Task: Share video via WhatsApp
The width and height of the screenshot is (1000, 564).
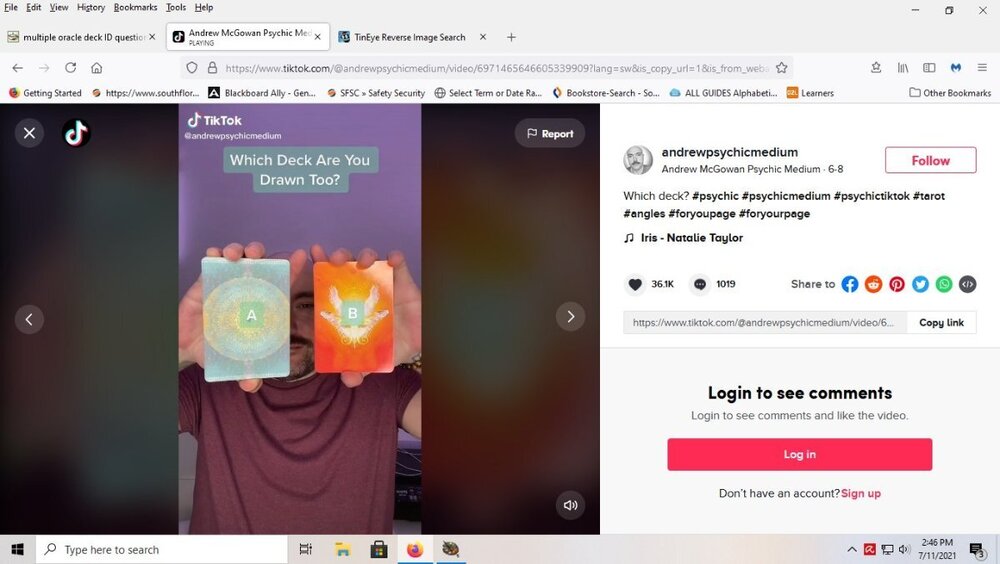Action: pos(944,285)
